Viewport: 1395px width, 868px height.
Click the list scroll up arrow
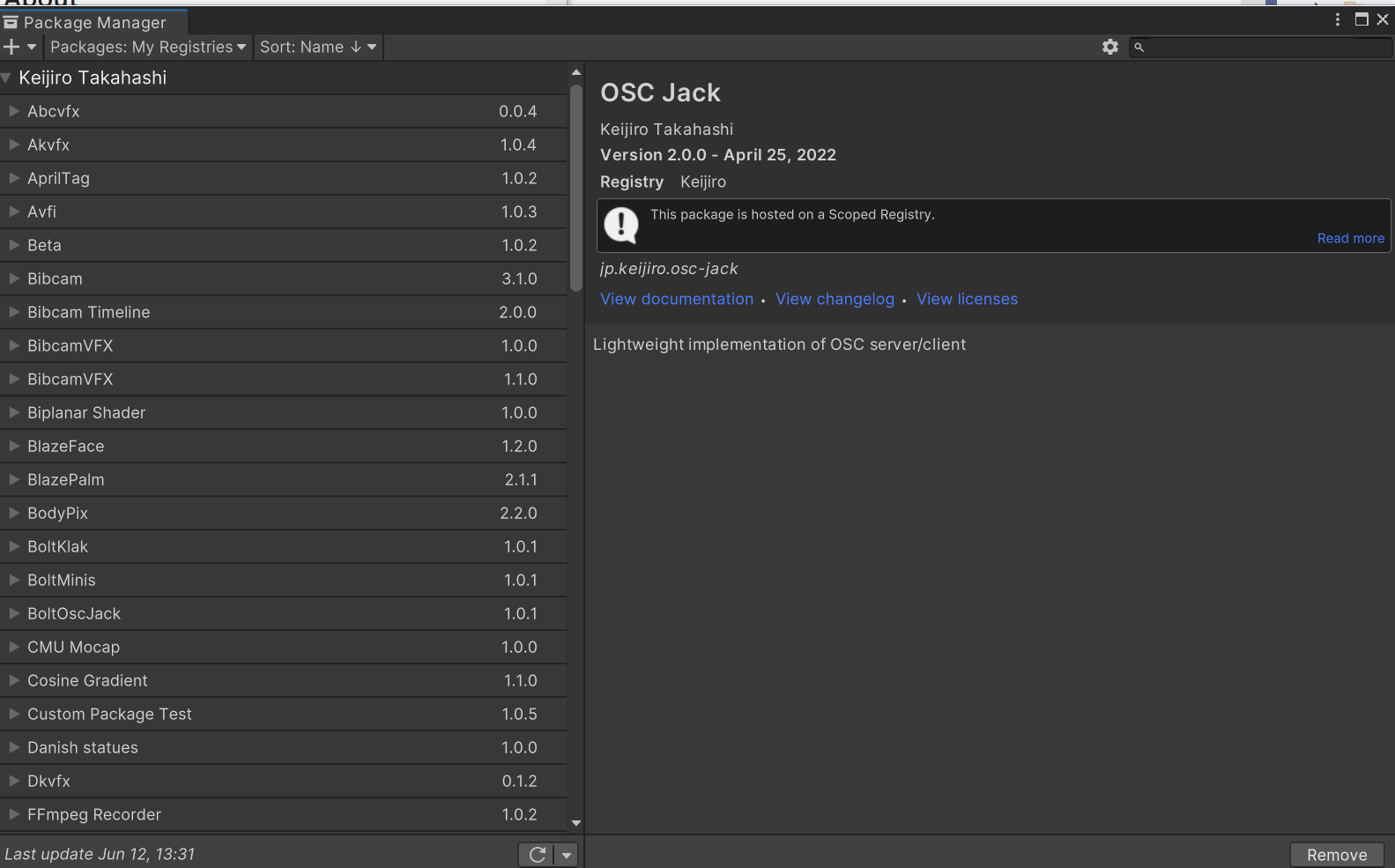click(576, 72)
